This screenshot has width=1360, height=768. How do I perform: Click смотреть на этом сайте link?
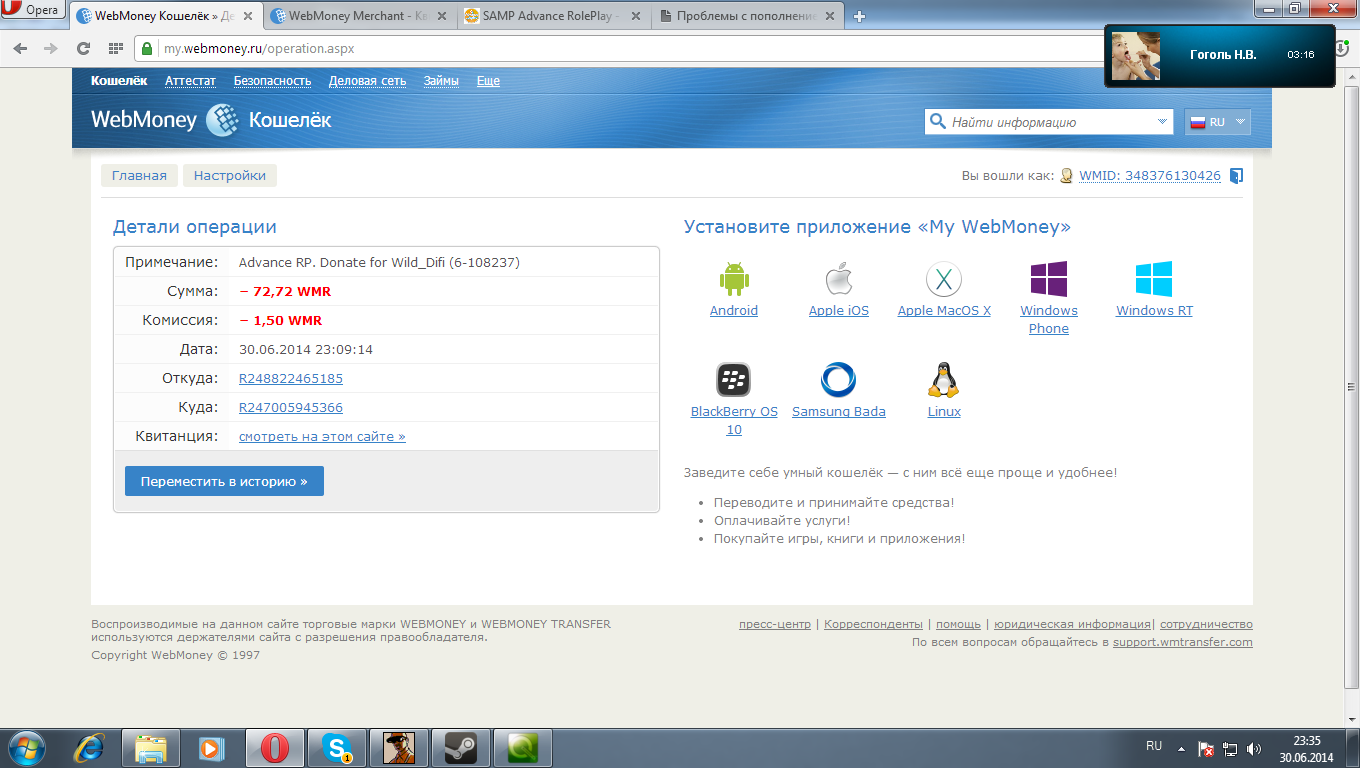322,437
